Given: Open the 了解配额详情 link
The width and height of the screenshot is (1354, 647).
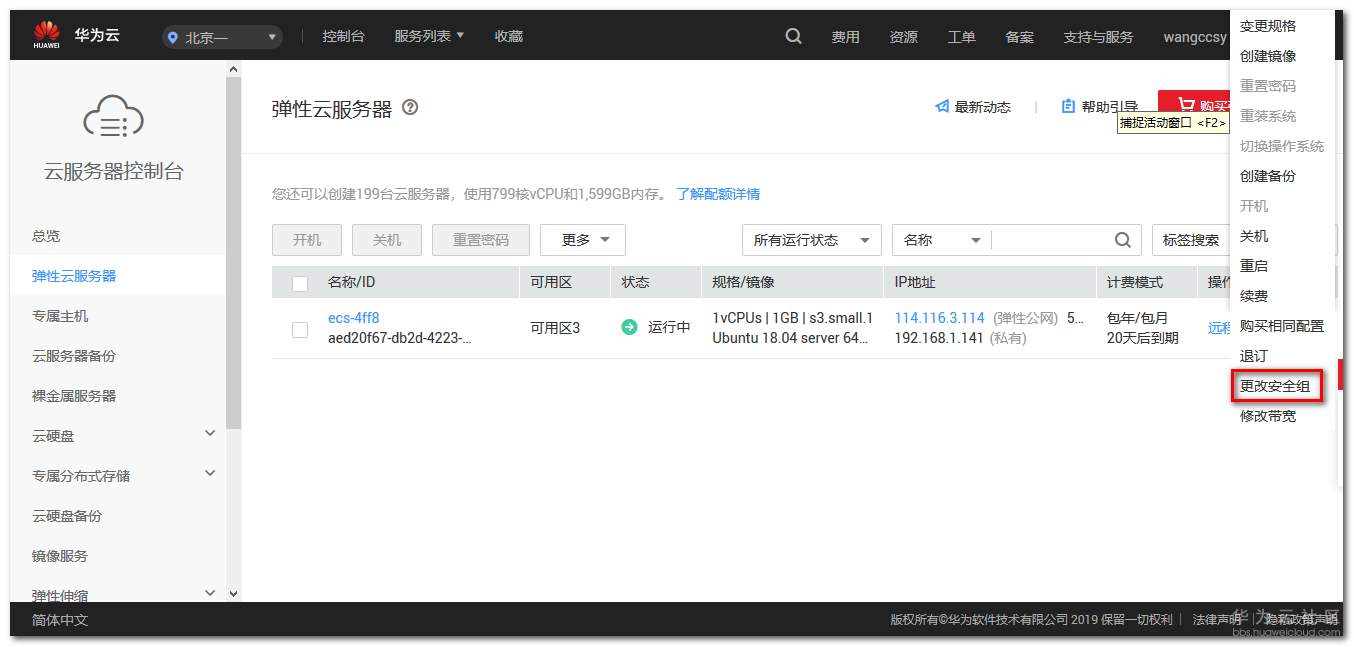Looking at the screenshot, I should [x=718, y=194].
